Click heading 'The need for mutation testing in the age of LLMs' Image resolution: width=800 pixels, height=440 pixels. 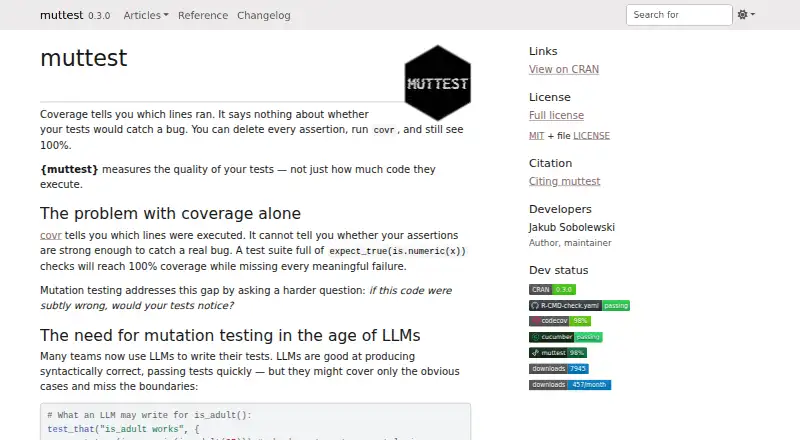pyautogui.click(x=230, y=335)
